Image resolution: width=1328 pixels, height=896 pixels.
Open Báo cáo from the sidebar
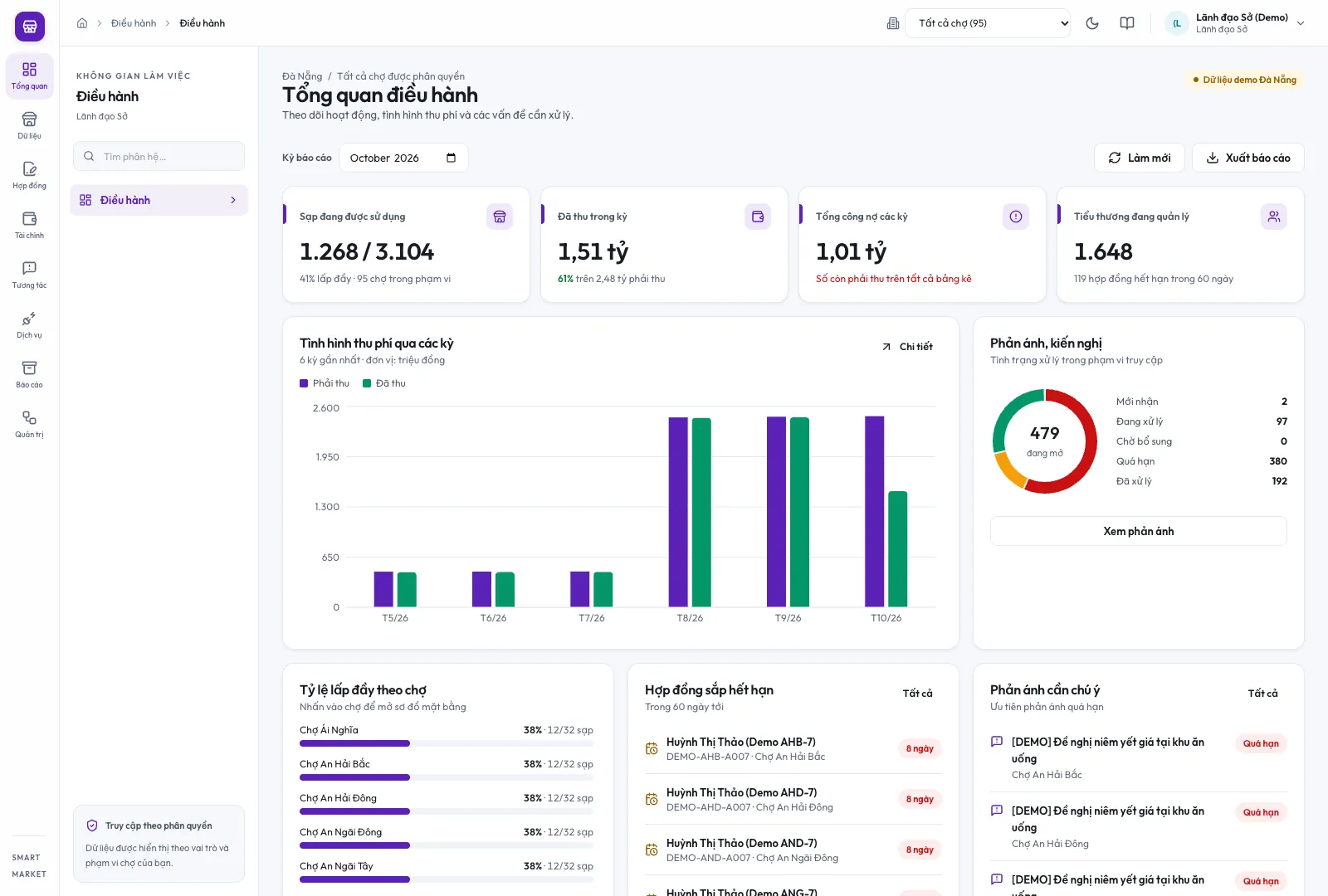coord(29,374)
